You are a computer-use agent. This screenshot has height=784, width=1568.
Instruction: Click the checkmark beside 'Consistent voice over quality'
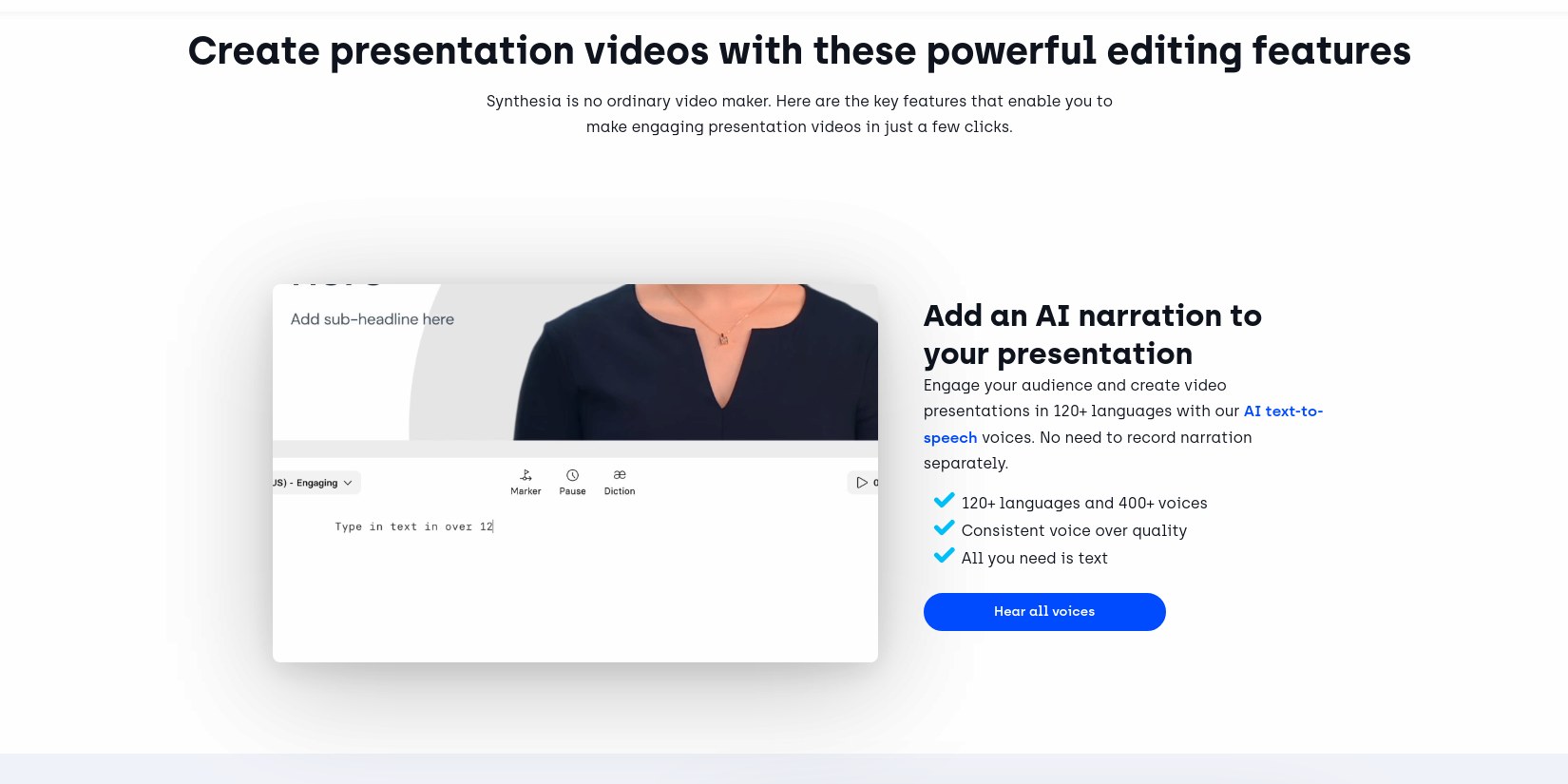pos(944,528)
